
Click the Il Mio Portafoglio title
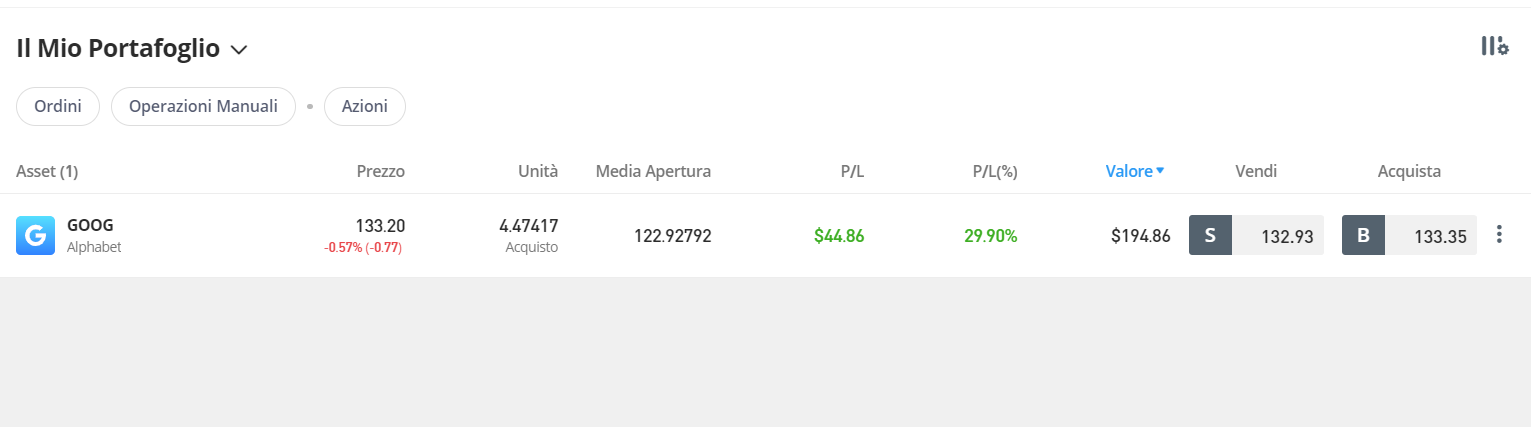[118, 48]
